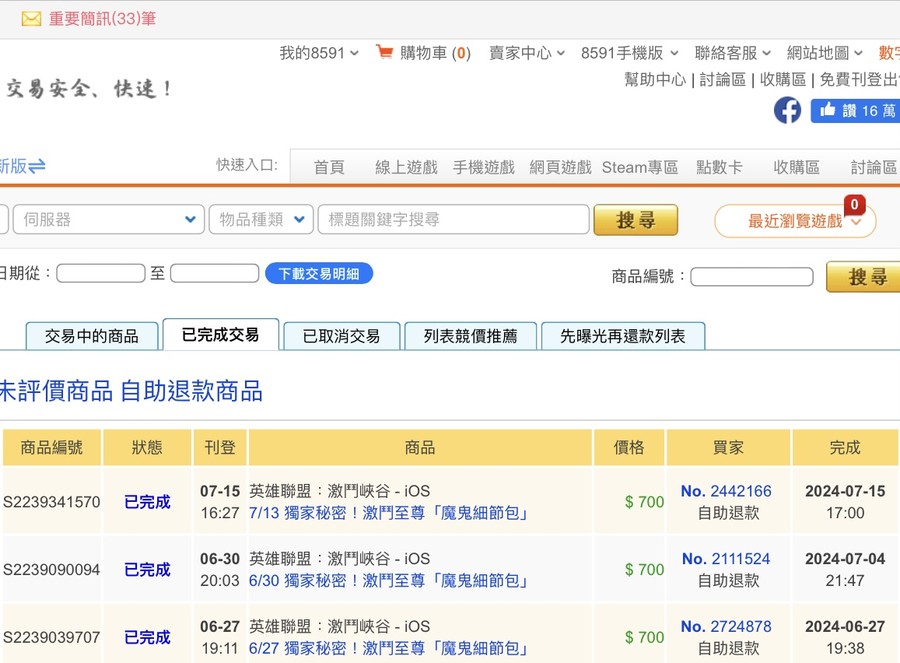Click product number S2239341570
The width and height of the screenshot is (900, 663).
52,502
